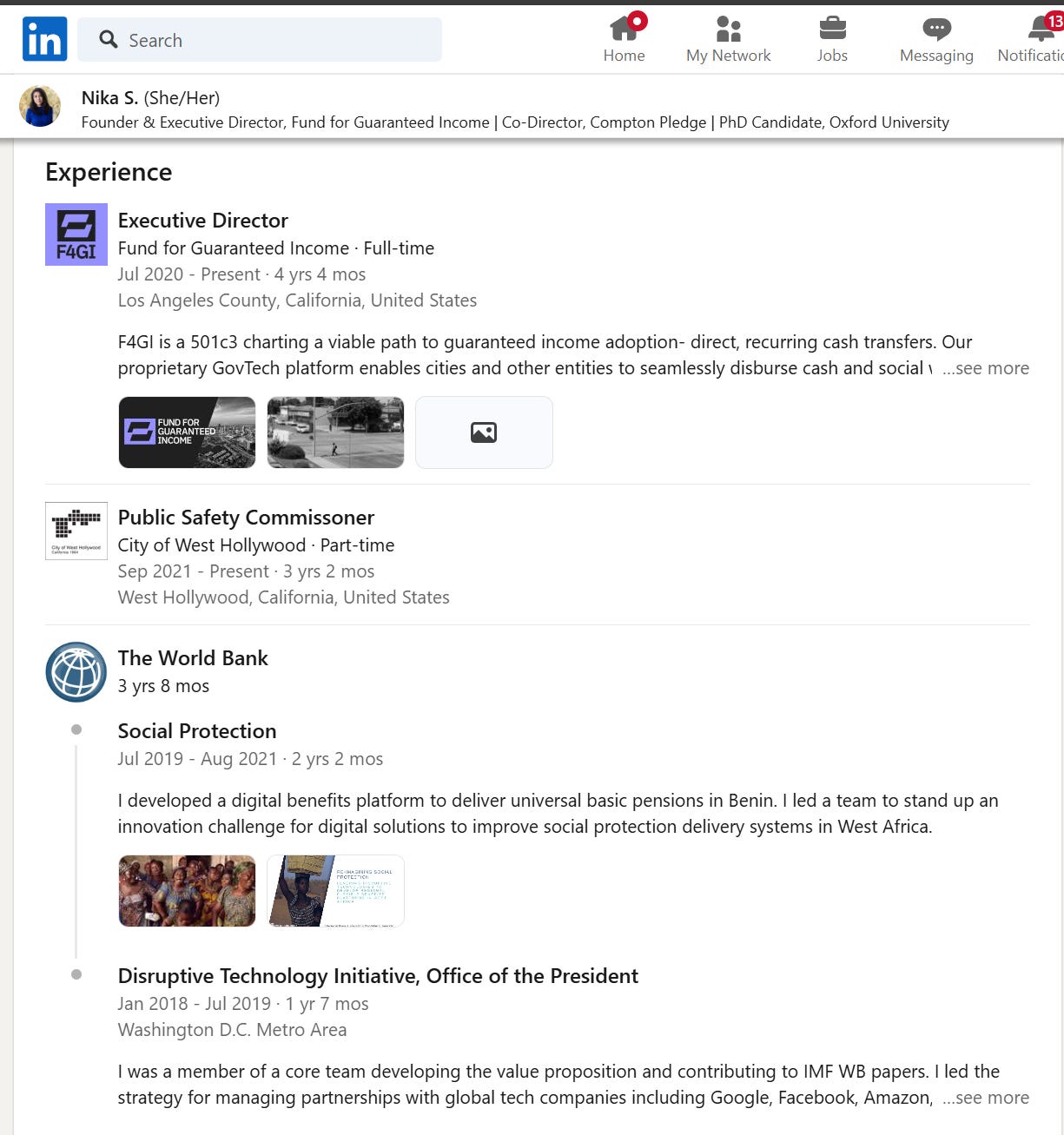Click the City of West Hollywood logo
This screenshot has width=1064, height=1135.
[76, 531]
